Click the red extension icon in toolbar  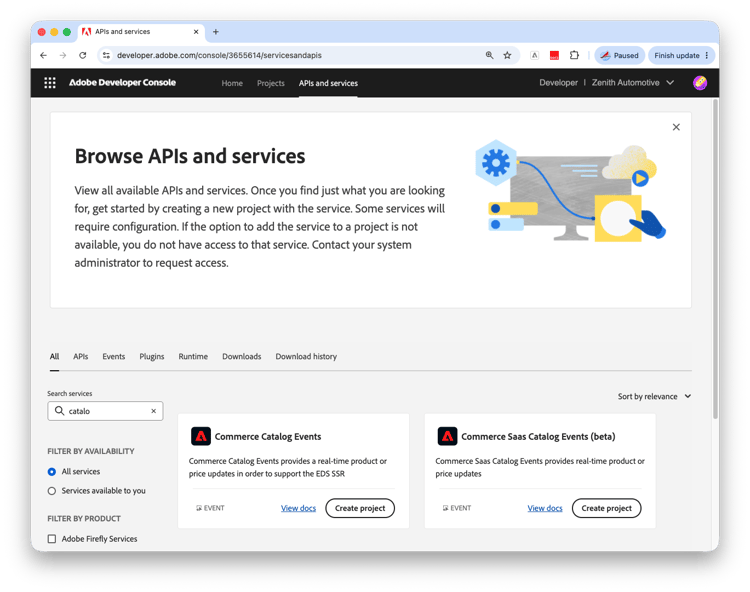point(554,55)
